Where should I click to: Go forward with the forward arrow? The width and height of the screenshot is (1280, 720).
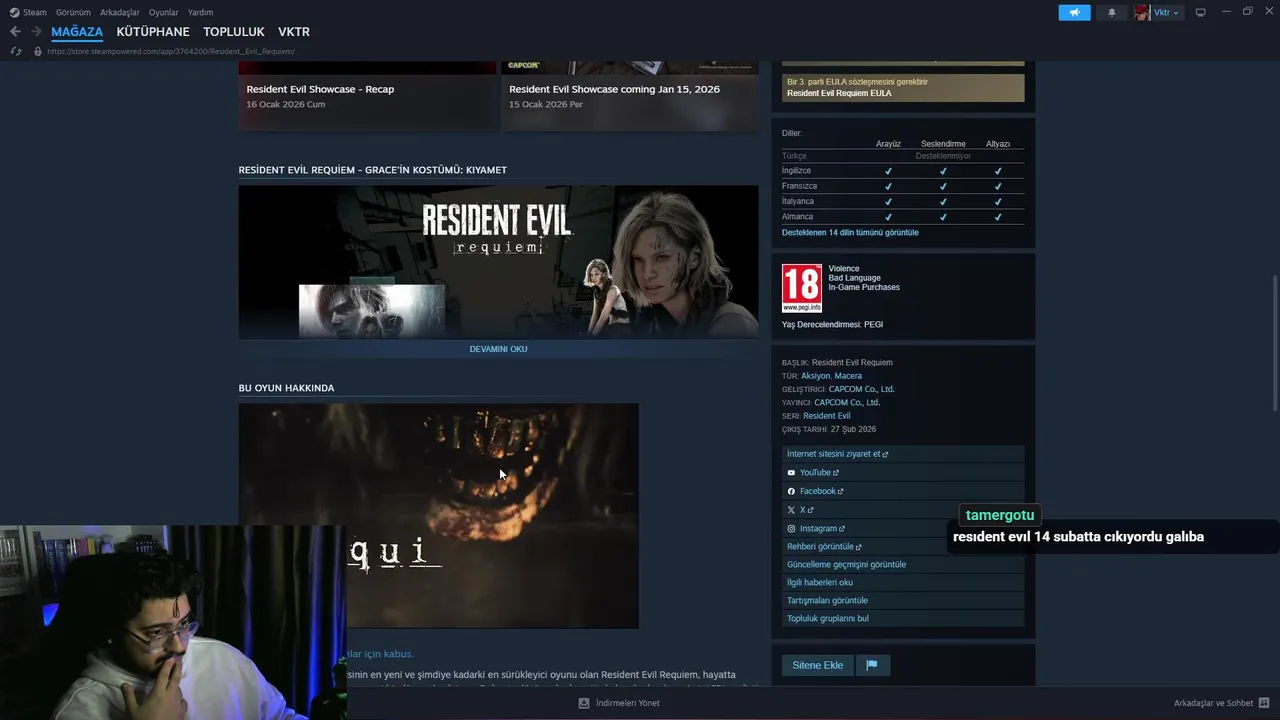tap(36, 32)
